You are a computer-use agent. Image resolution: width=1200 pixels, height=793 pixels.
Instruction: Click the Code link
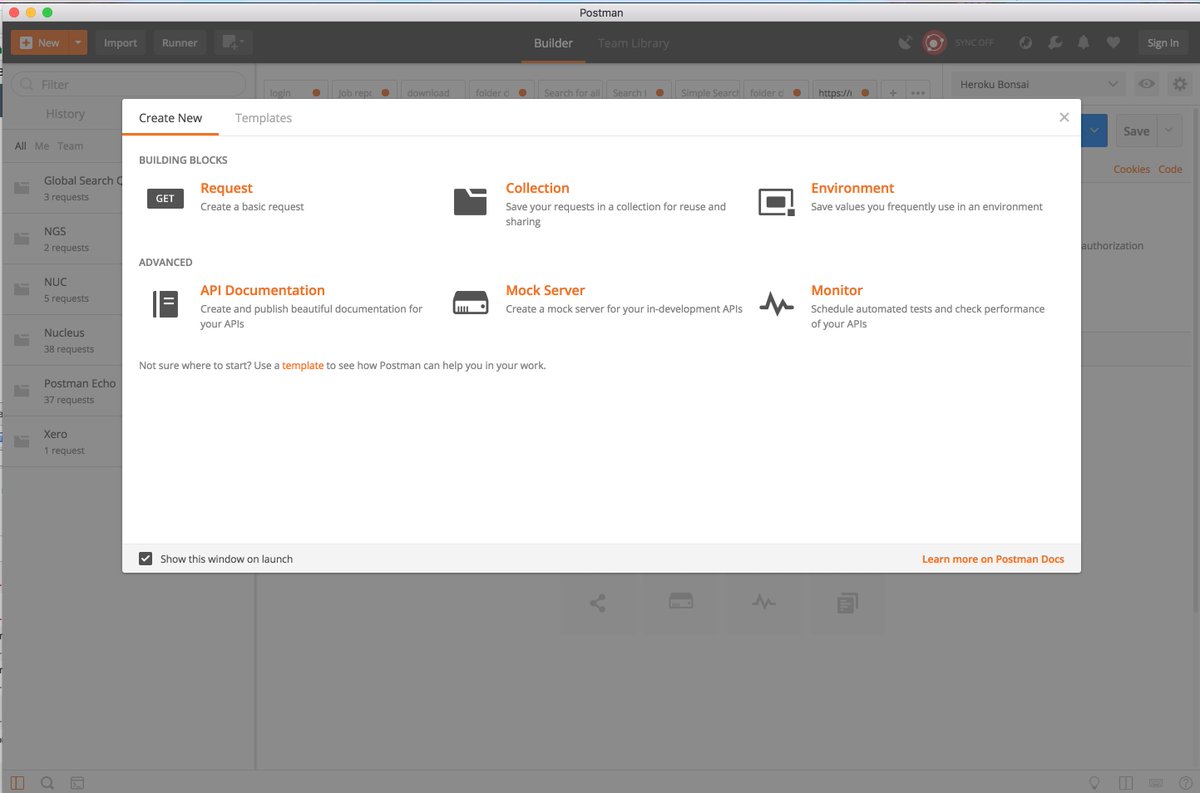[x=1170, y=169]
